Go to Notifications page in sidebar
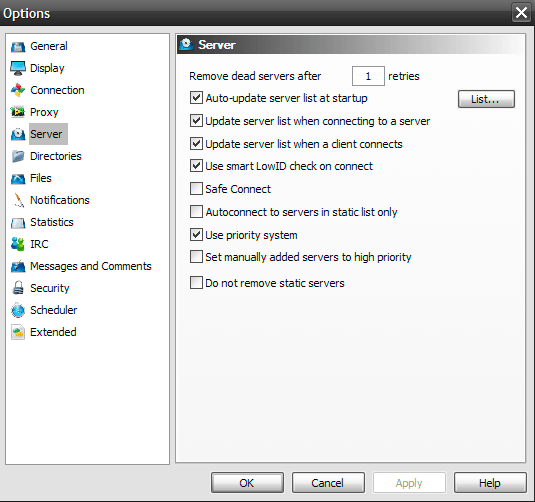 [60, 200]
